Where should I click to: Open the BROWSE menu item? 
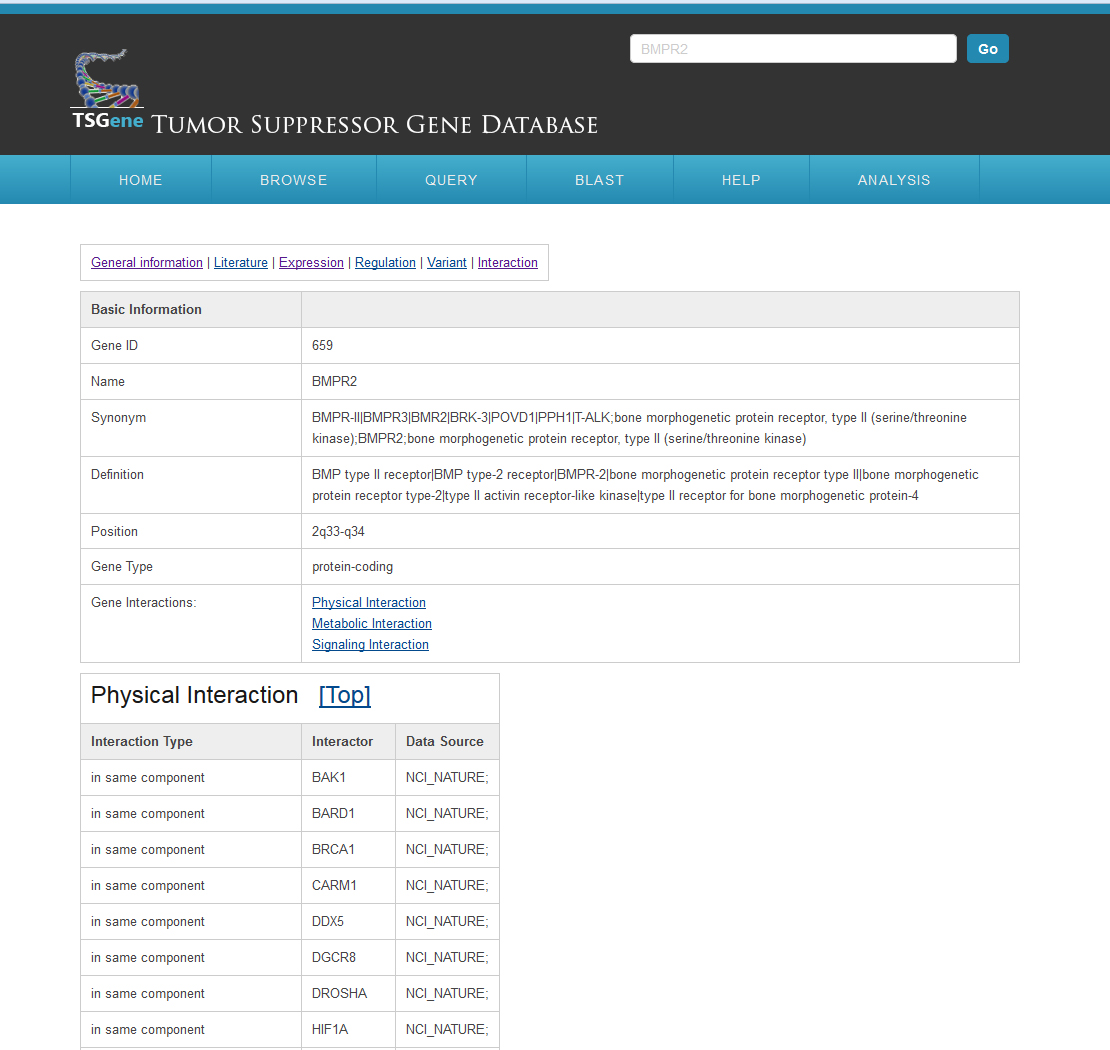coord(294,180)
